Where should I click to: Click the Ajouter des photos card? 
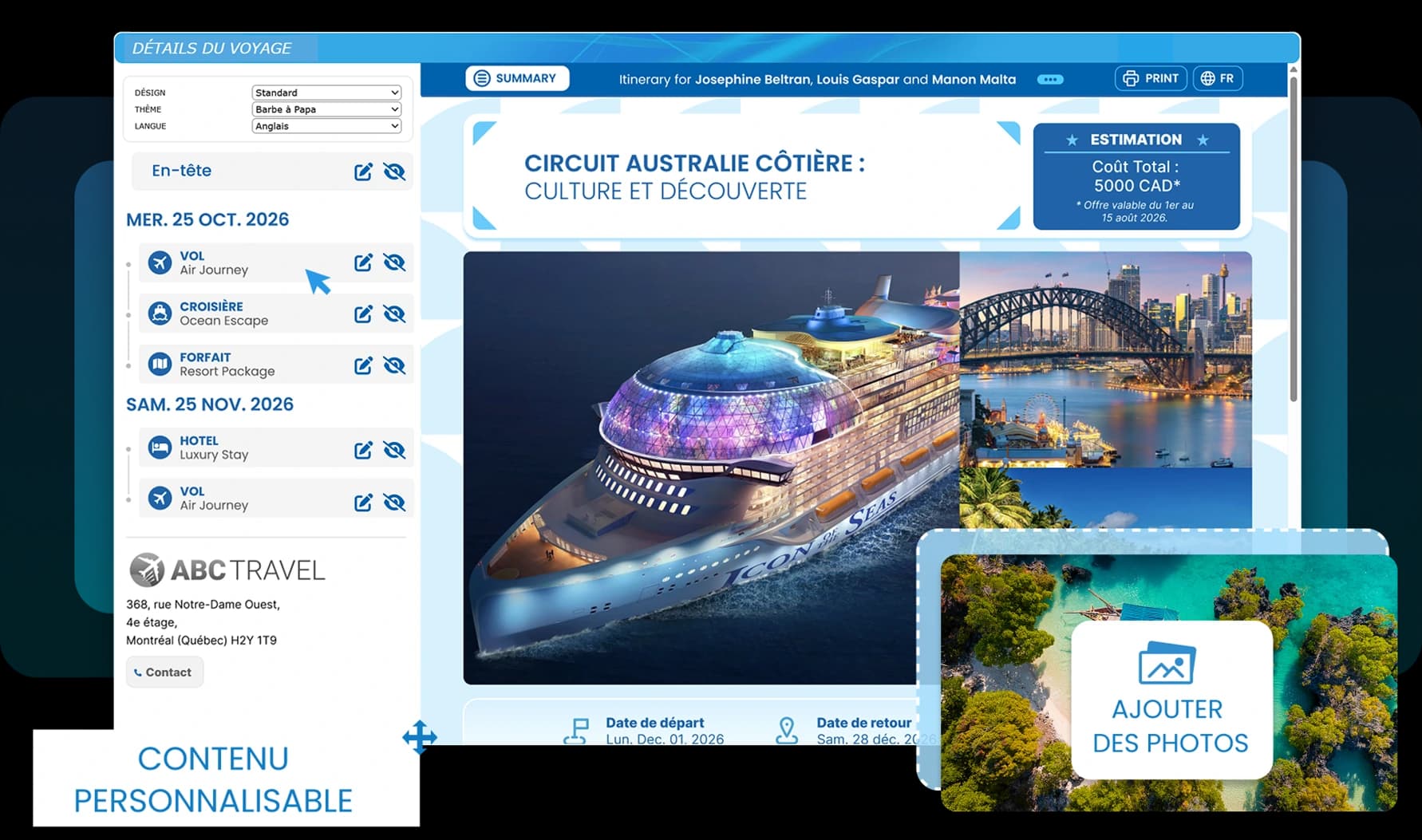1171,700
